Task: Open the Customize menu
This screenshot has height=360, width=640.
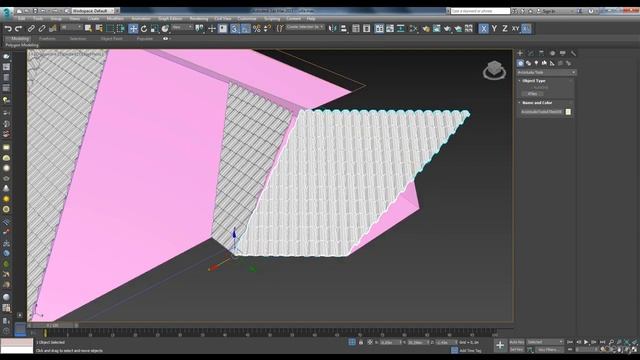Action: pyautogui.click(x=247, y=19)
